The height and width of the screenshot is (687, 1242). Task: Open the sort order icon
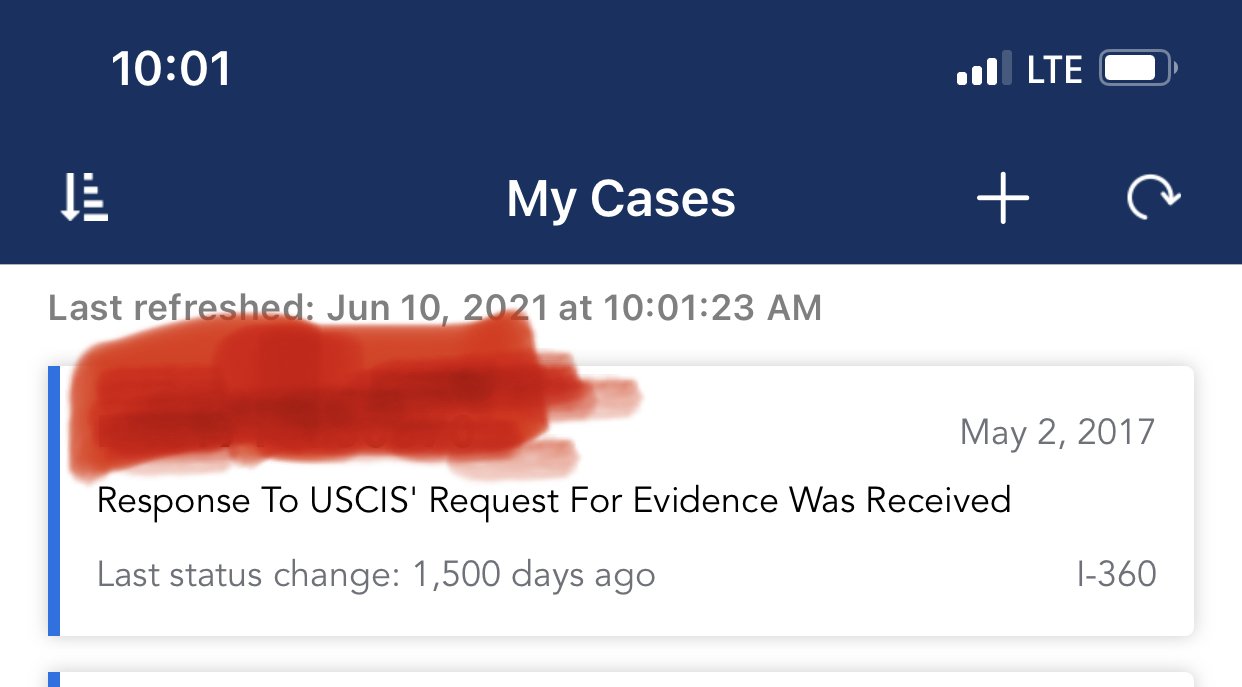pos(84,197)
